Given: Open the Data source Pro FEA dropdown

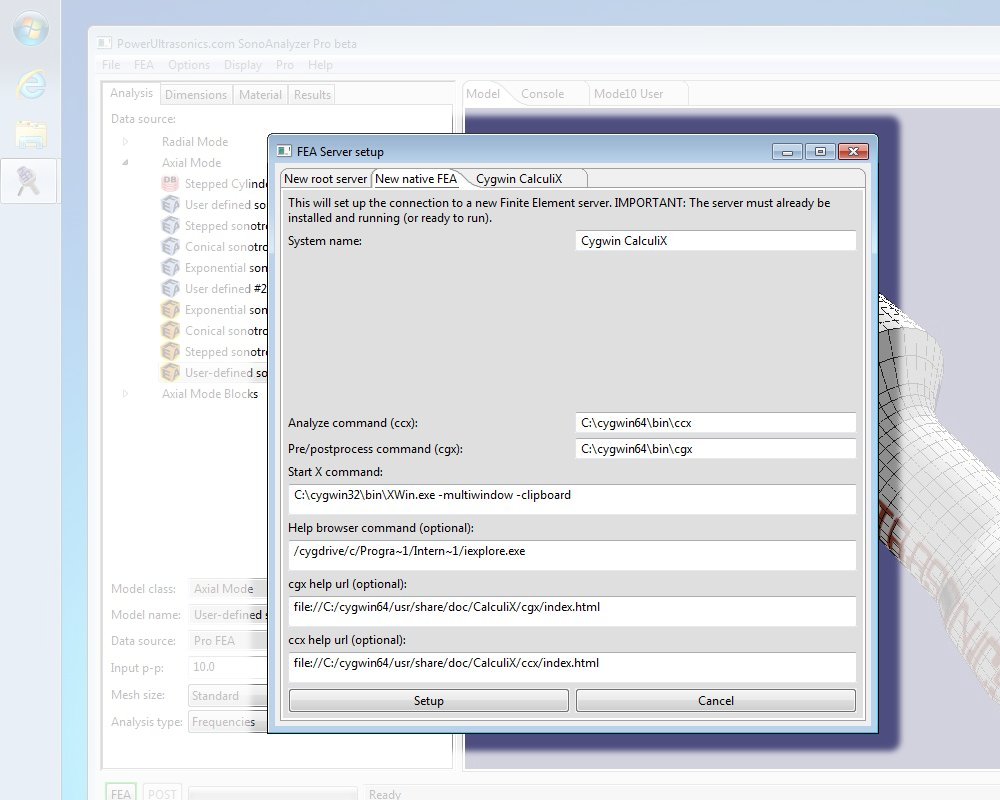Looking at the screenshot, I should [x=228, y=641].
